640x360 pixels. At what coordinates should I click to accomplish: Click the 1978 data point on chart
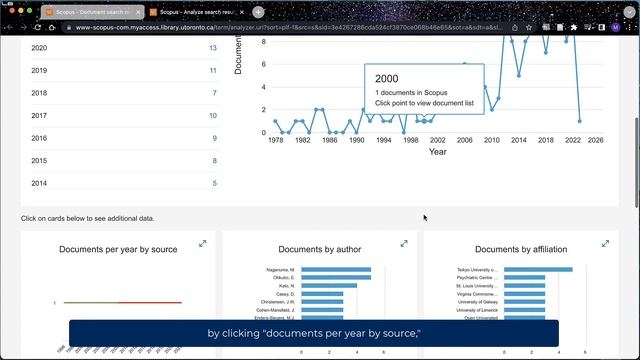tap(276, 121)
